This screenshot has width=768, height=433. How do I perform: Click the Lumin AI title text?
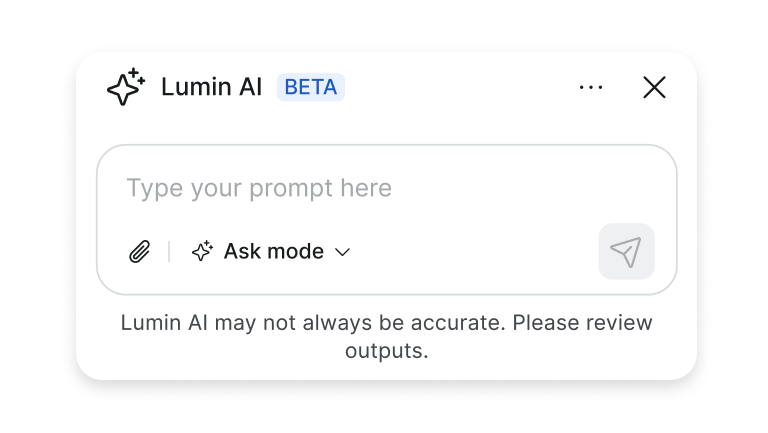pyautogui.click(x=211, y=88)
